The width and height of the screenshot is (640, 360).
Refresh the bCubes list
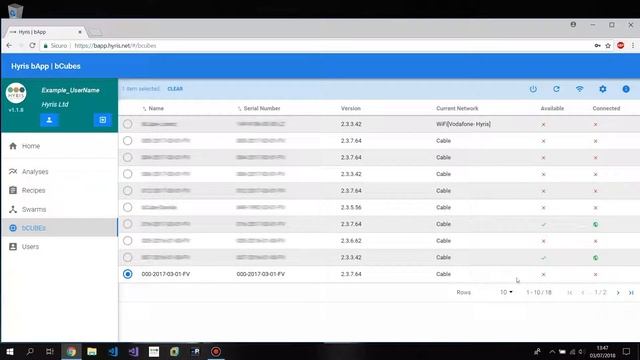tap(556, 89)
